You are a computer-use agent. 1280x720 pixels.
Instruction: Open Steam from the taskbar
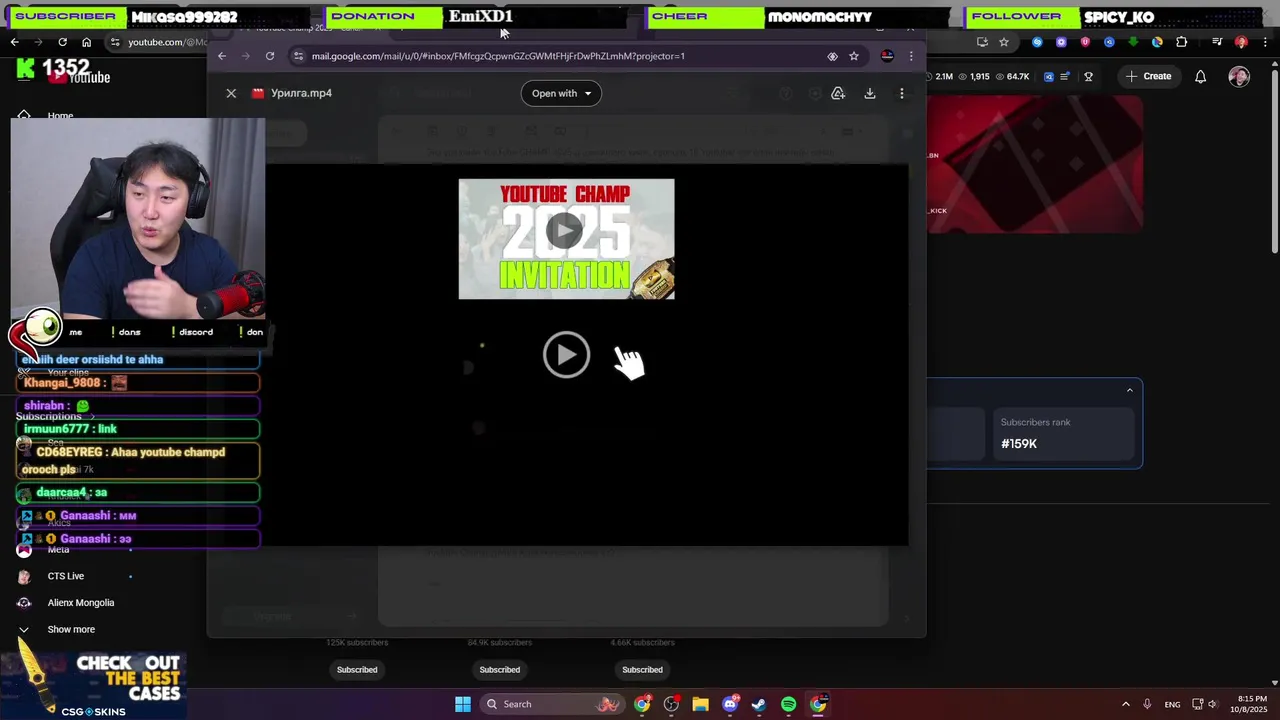pos(759,704)
